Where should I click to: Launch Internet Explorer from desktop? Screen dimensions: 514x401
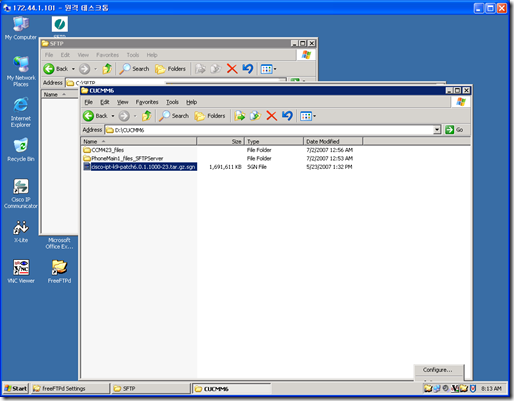[x=21, y=112]
